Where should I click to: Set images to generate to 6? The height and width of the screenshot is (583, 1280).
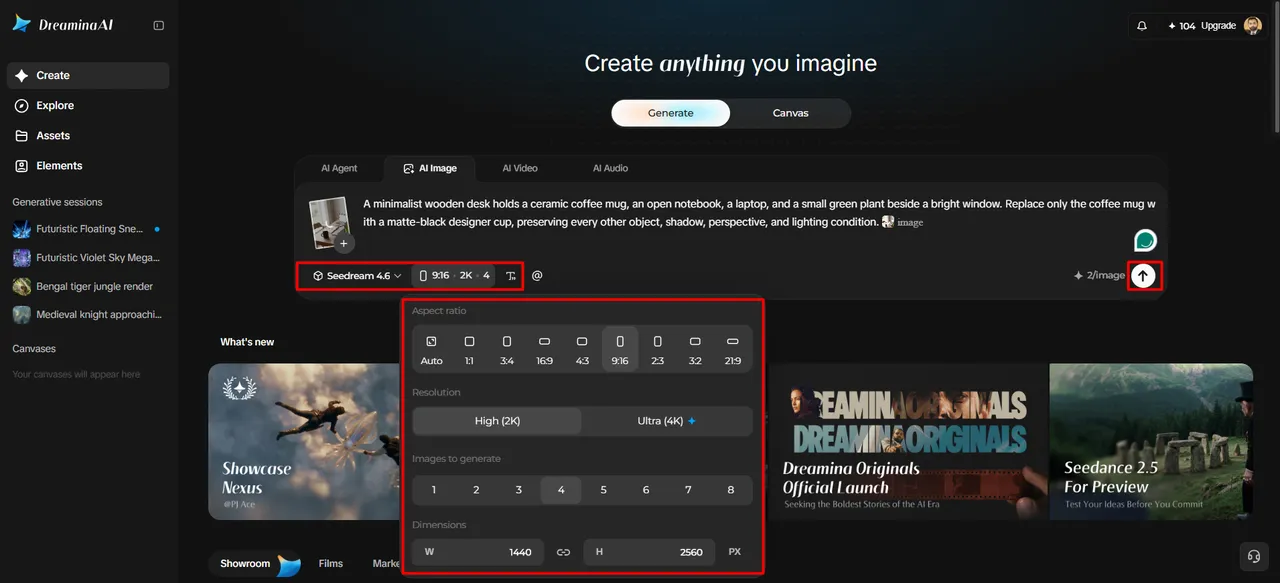[x=646, y=490]
